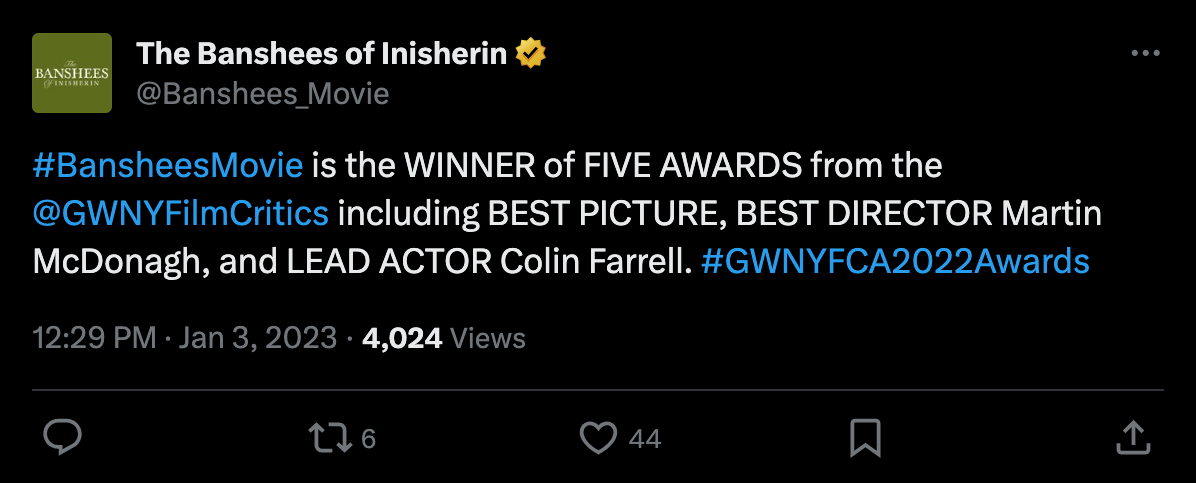Screen dimensions: 1196x483
Task: Click the 12:29 PM timestamp
Action: [x=94, y=338]
